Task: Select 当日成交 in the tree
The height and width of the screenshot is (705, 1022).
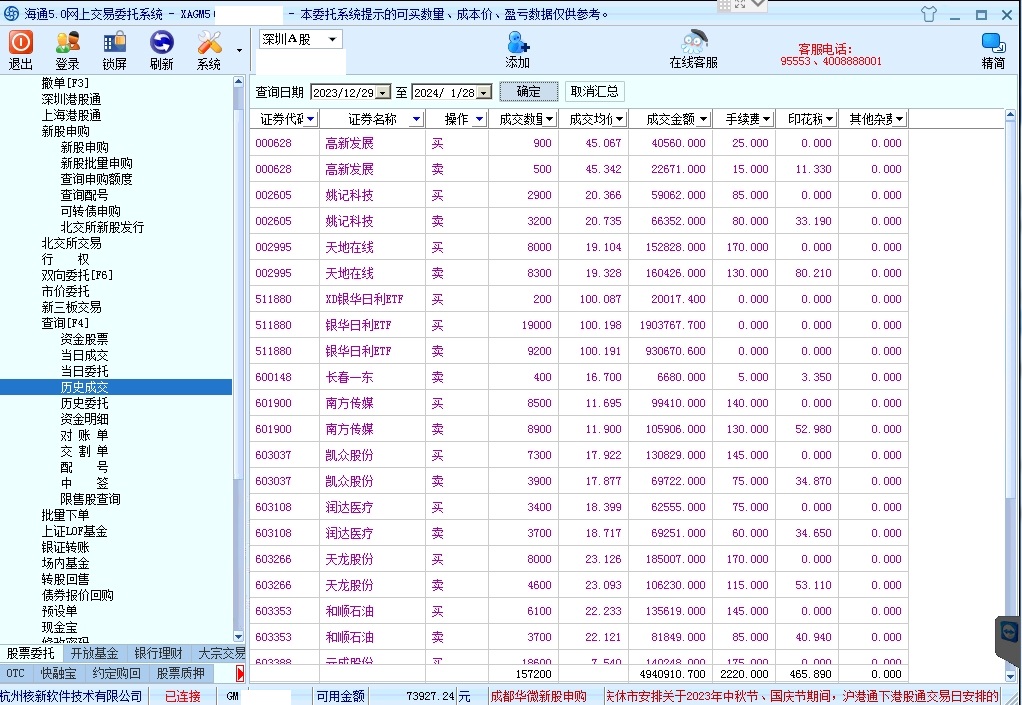Action: click(84, 355)
